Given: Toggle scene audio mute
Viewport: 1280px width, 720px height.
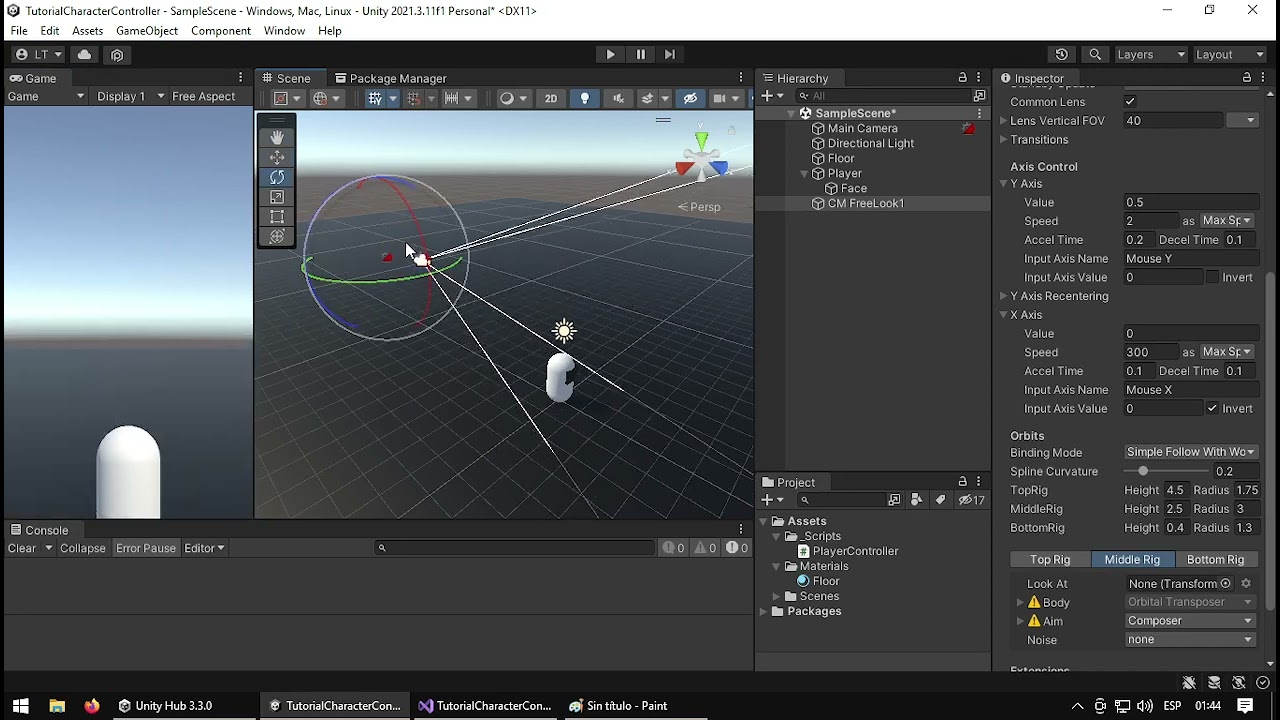Looking at the screenshot, I should [618, 98].
